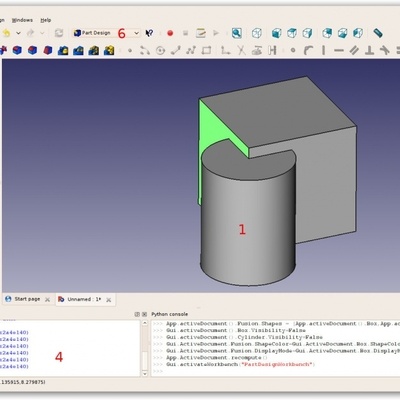
Task: Select the sketcher Circle tool
Action: coord(160,51)
